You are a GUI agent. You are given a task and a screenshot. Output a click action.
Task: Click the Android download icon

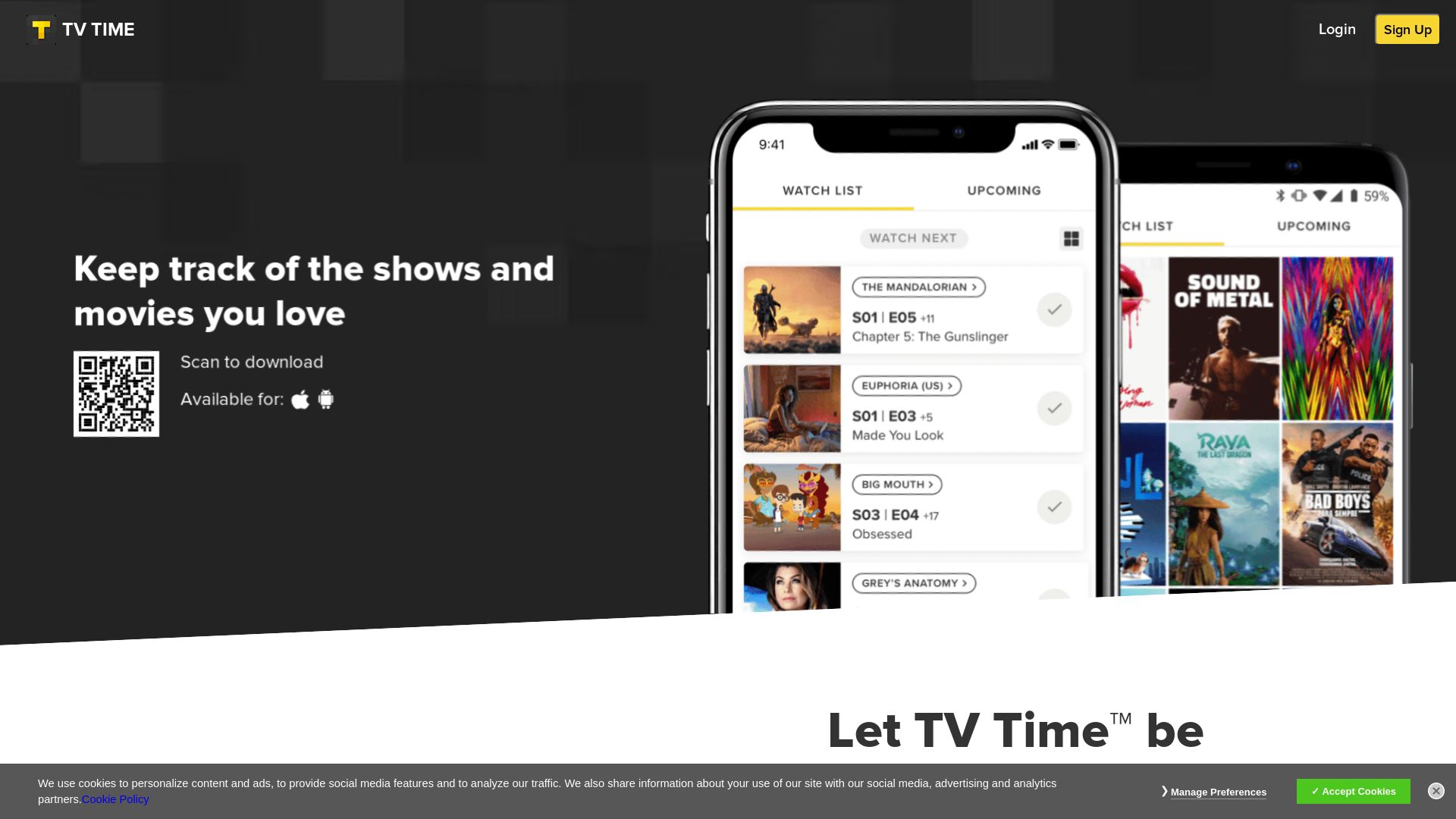click(325, 399)
